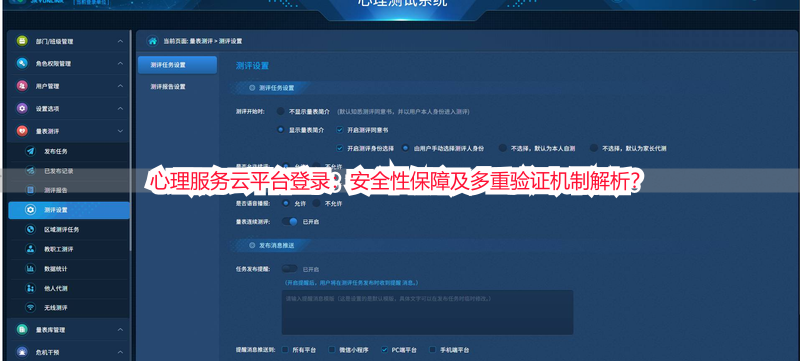Click the 危机干预 alarm icon

[x=21, y=352]
